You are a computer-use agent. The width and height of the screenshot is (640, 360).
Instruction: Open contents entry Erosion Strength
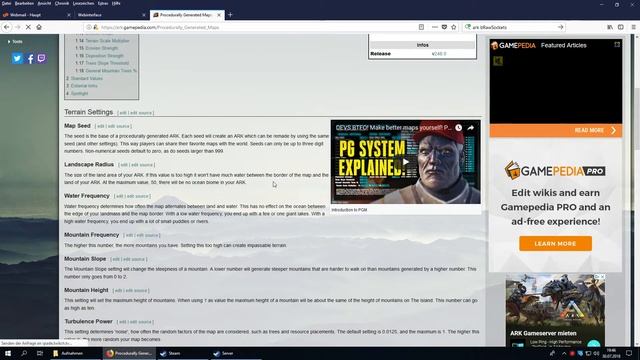click(x=102, y=48)
